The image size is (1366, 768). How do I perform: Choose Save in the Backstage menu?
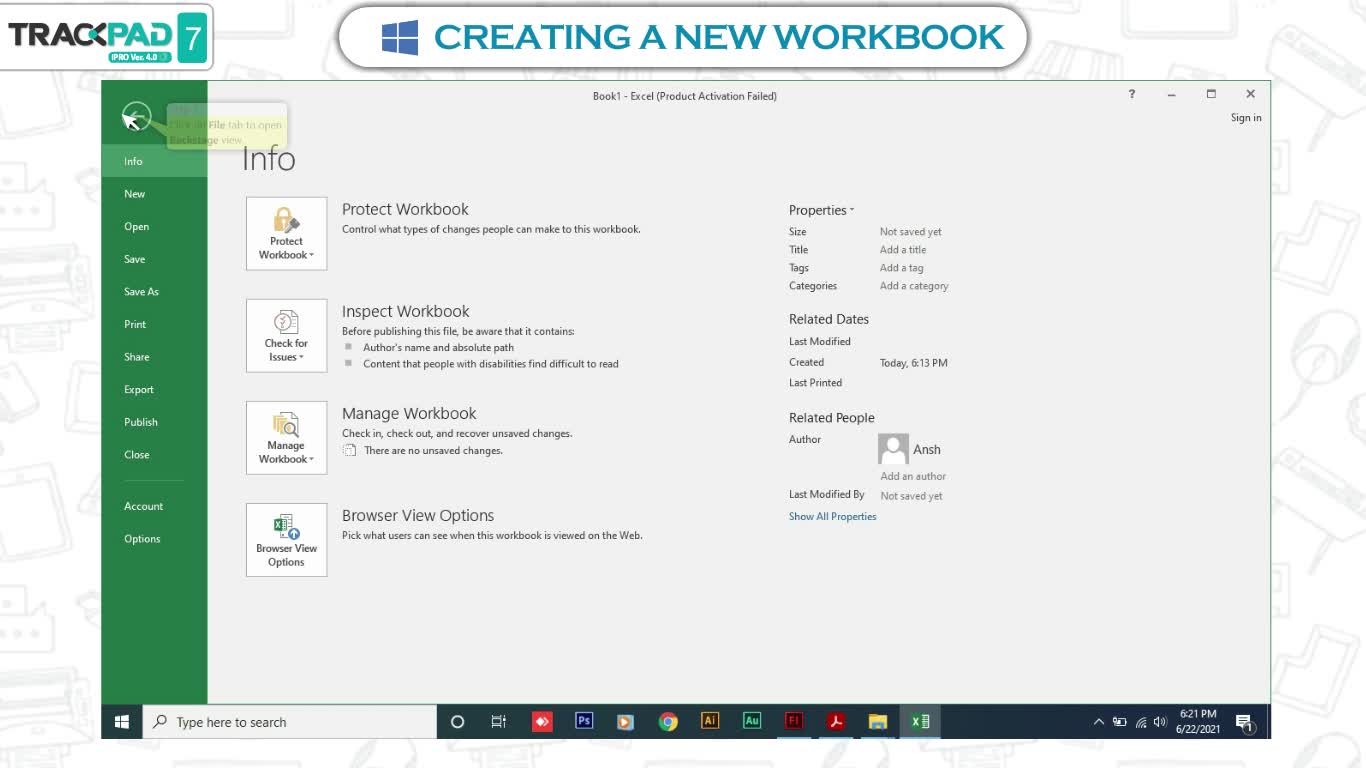[154, 259]
